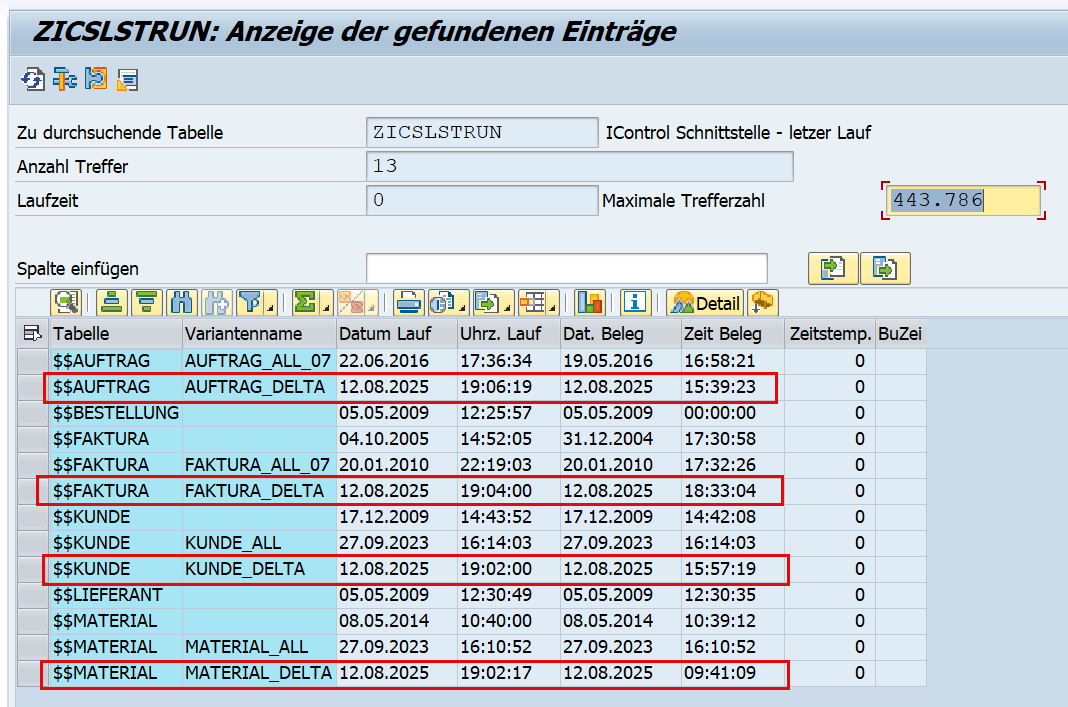Sort the table in ascending order
This screenshot has width=1068, height=707.
113,302
